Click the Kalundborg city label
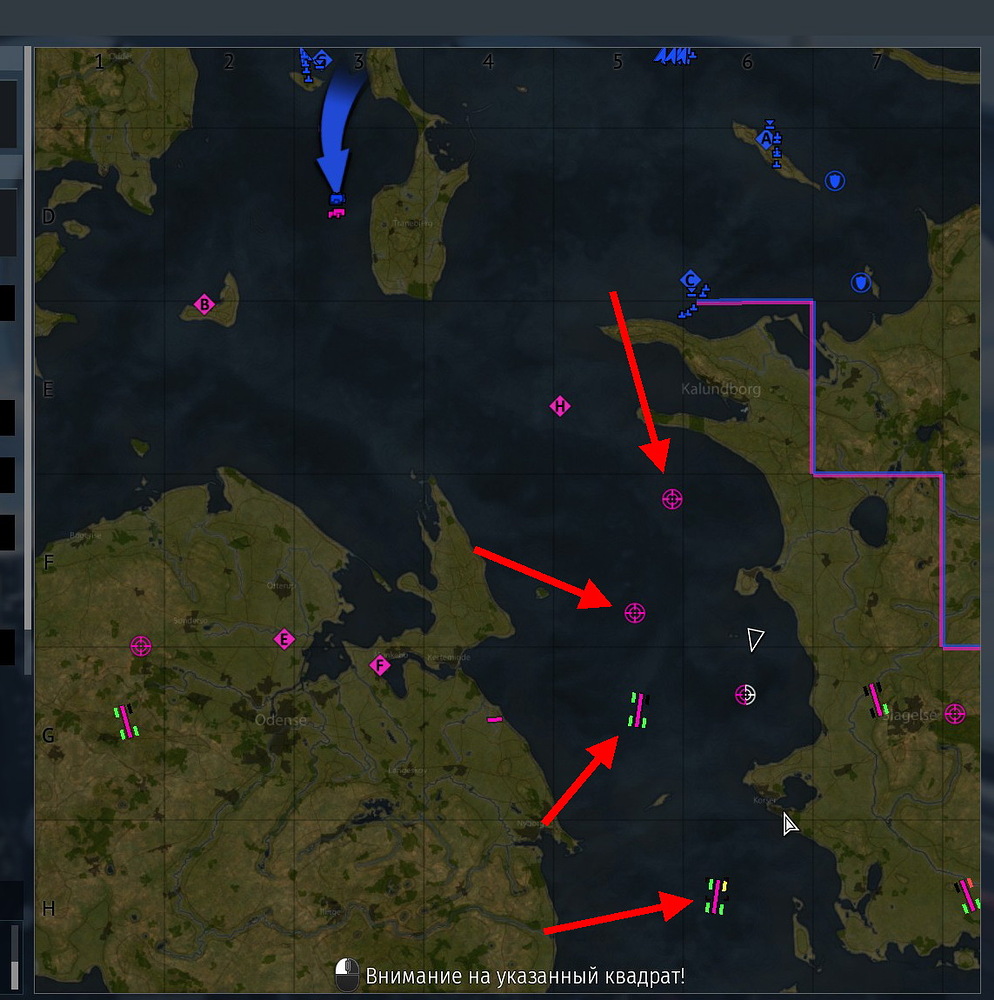Screen dimensions: 994x1000 (720, 388)
